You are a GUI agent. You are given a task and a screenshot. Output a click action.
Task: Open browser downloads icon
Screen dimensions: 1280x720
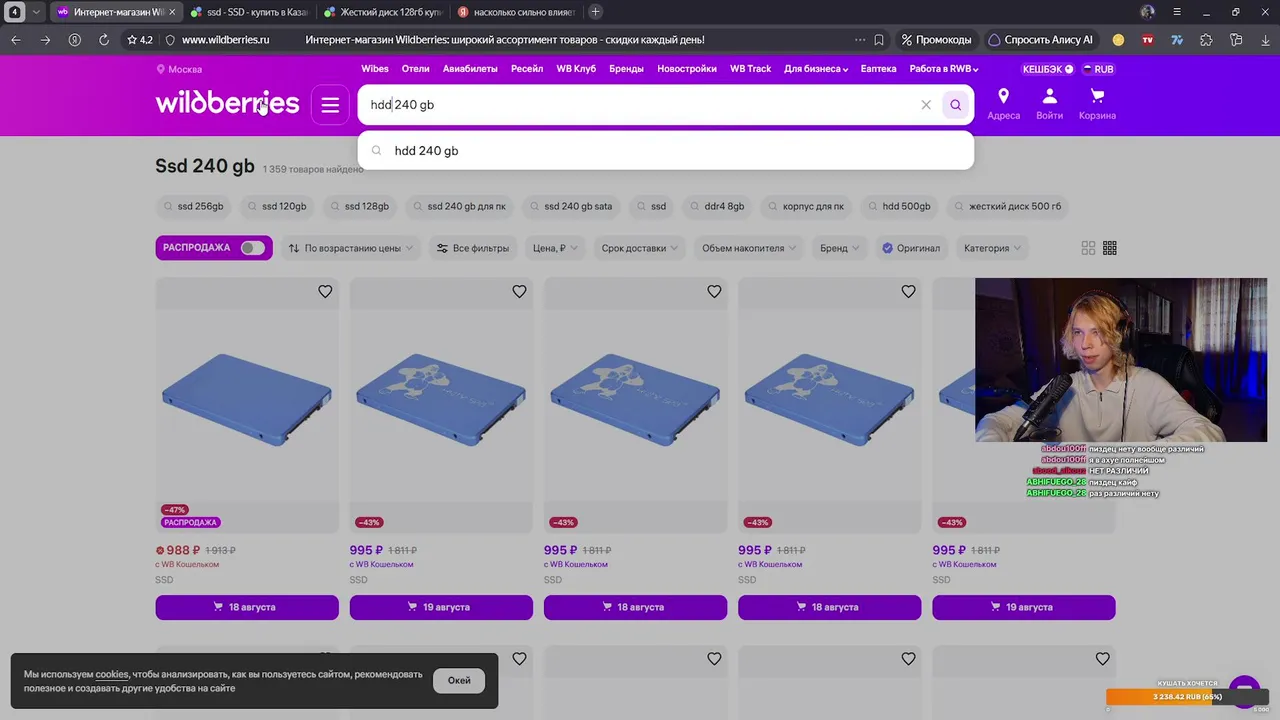click(x=1265, y=40)
